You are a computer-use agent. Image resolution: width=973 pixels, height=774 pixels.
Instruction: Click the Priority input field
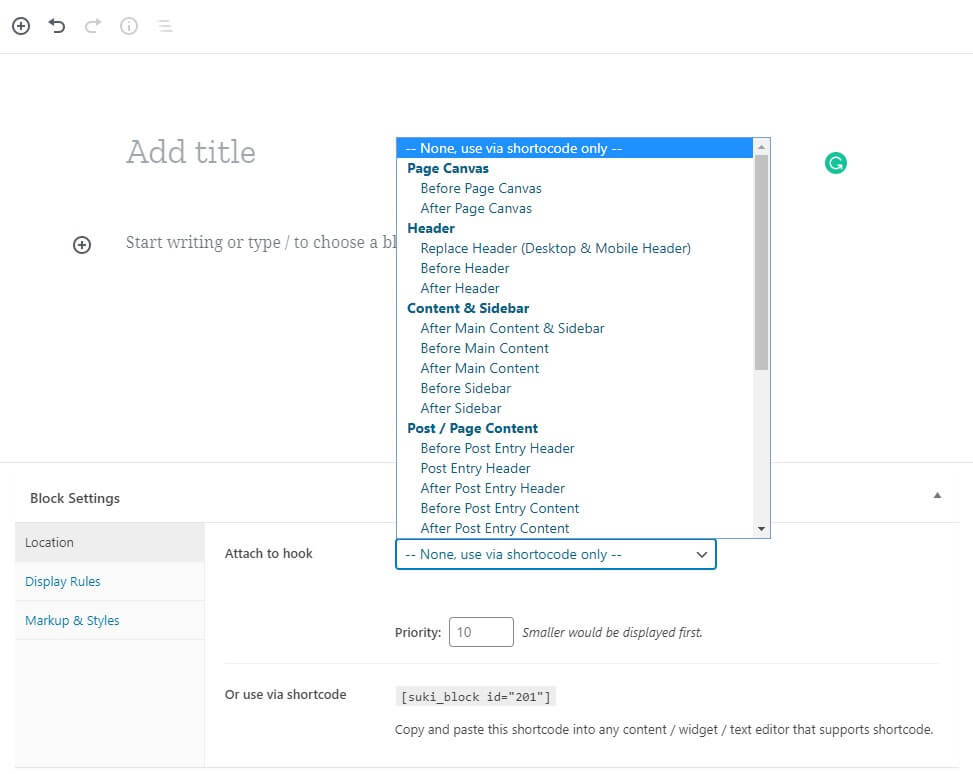tap(481, 632)
